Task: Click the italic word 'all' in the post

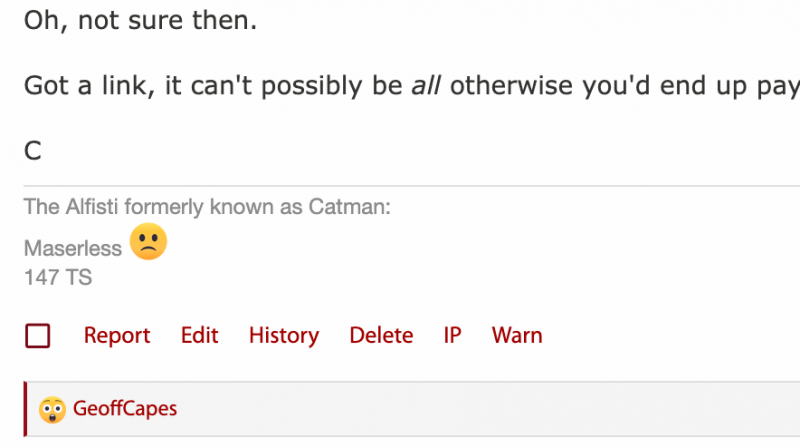Action: [x=426, y=86]
